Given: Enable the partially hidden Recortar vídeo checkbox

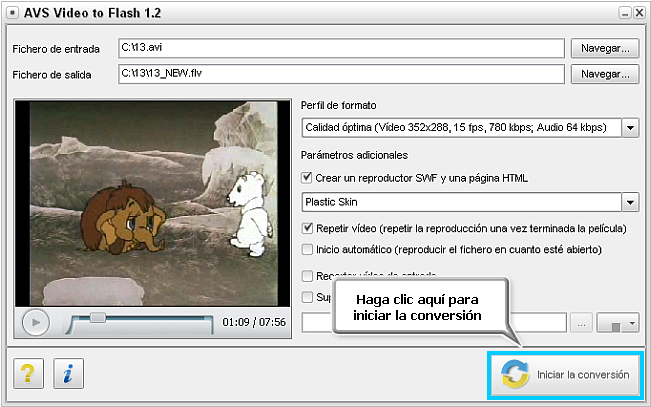Looking at the screenshot, I should click(x=307, y=276).
